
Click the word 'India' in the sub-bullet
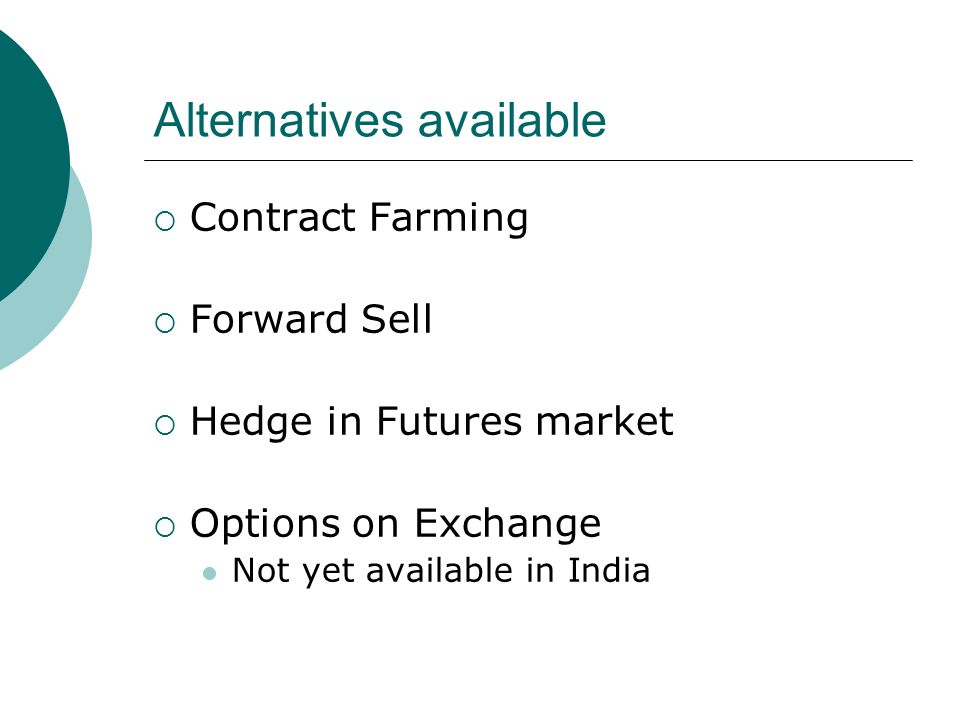(x=609, y=571)
